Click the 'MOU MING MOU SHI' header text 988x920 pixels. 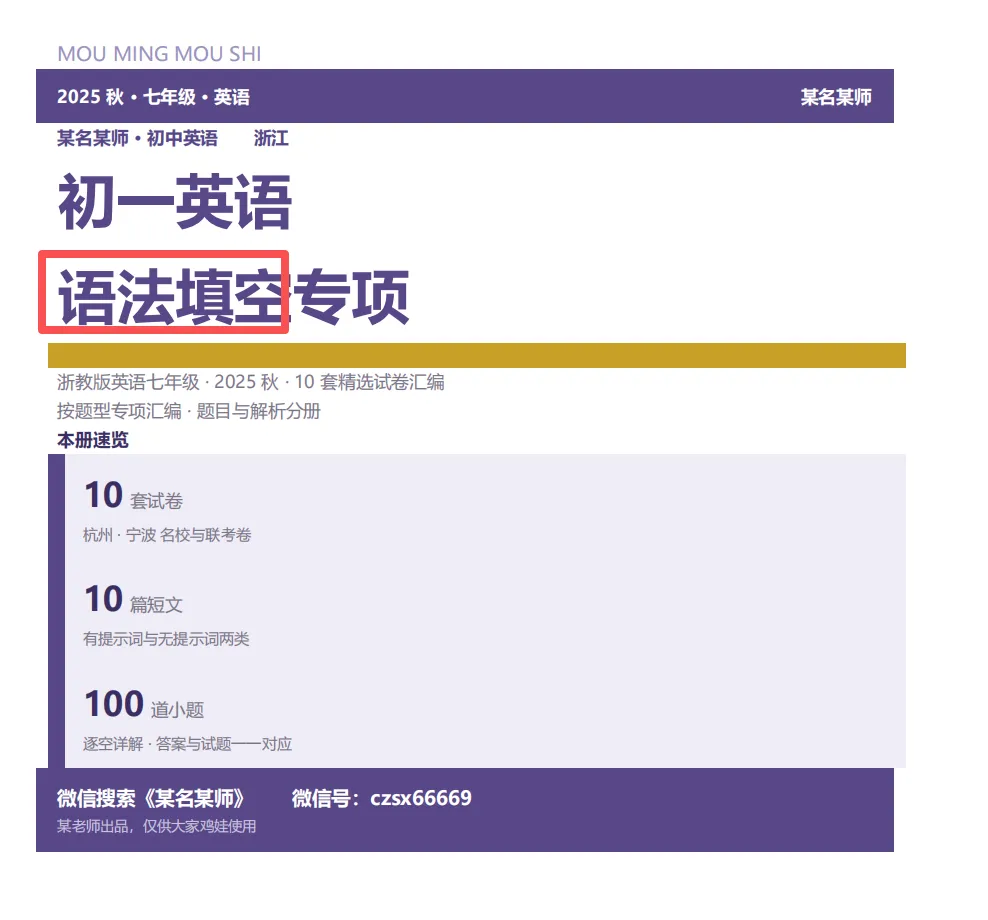[159, 54]
